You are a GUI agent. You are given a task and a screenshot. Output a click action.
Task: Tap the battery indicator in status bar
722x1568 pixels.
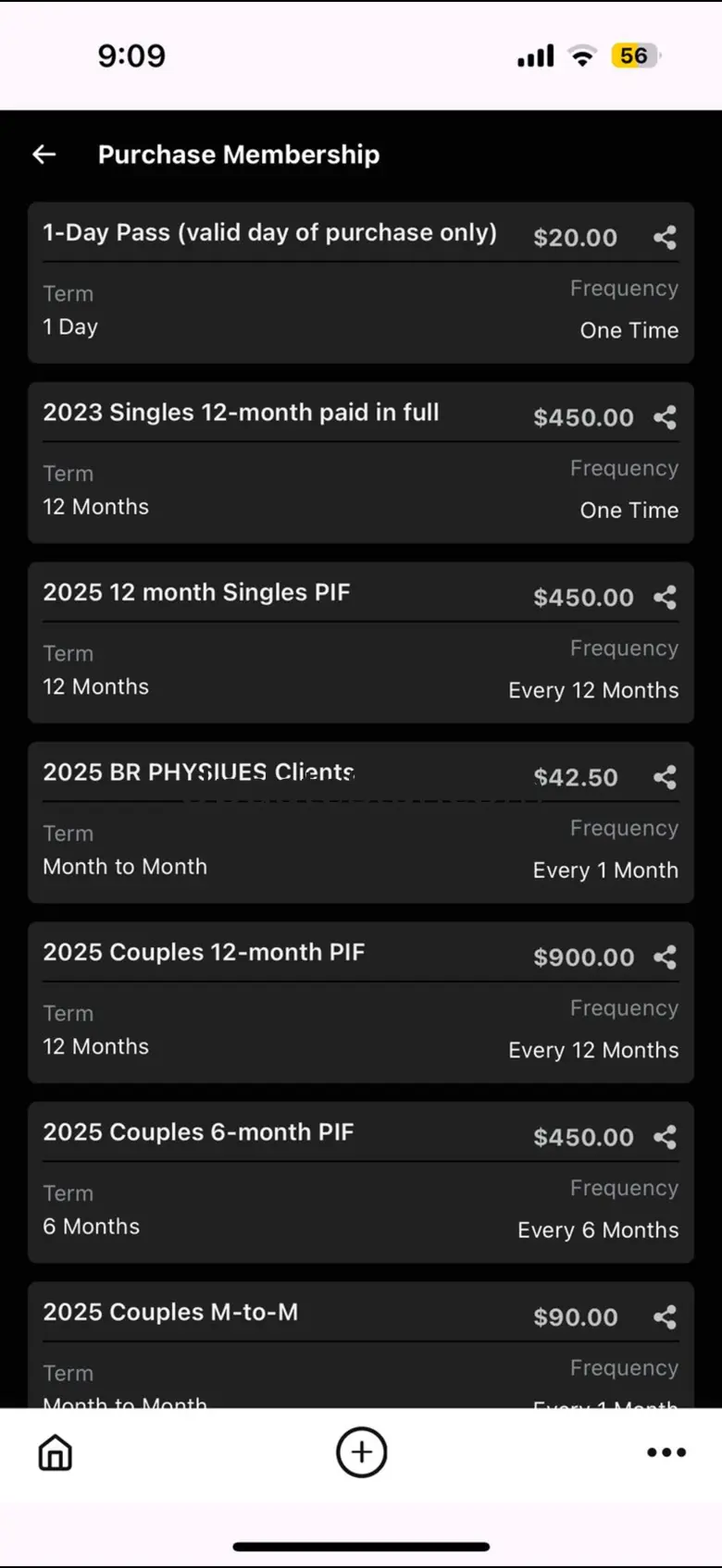point(636,56)
